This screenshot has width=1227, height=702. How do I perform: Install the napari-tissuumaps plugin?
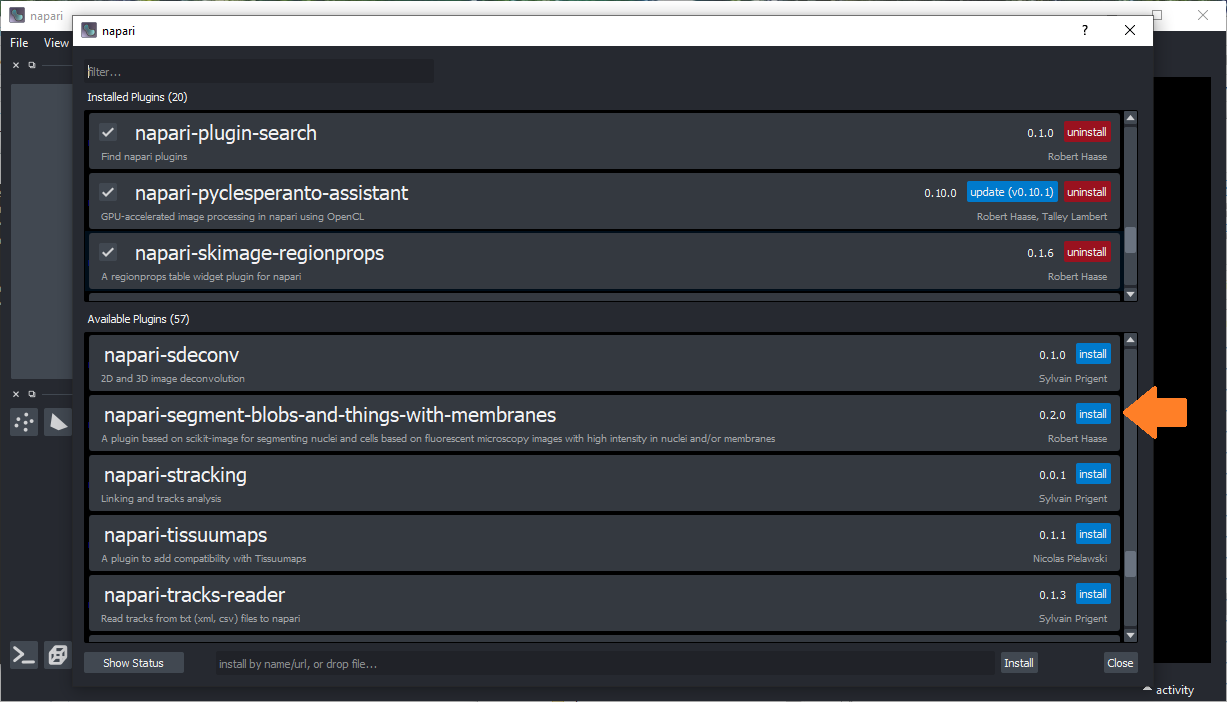[x=1093, y=534]
